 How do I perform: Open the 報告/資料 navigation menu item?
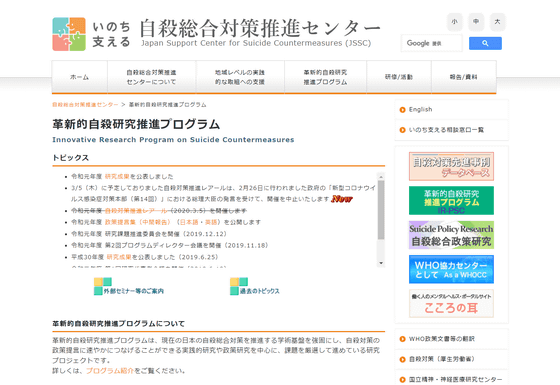click(x=464, y=77)
